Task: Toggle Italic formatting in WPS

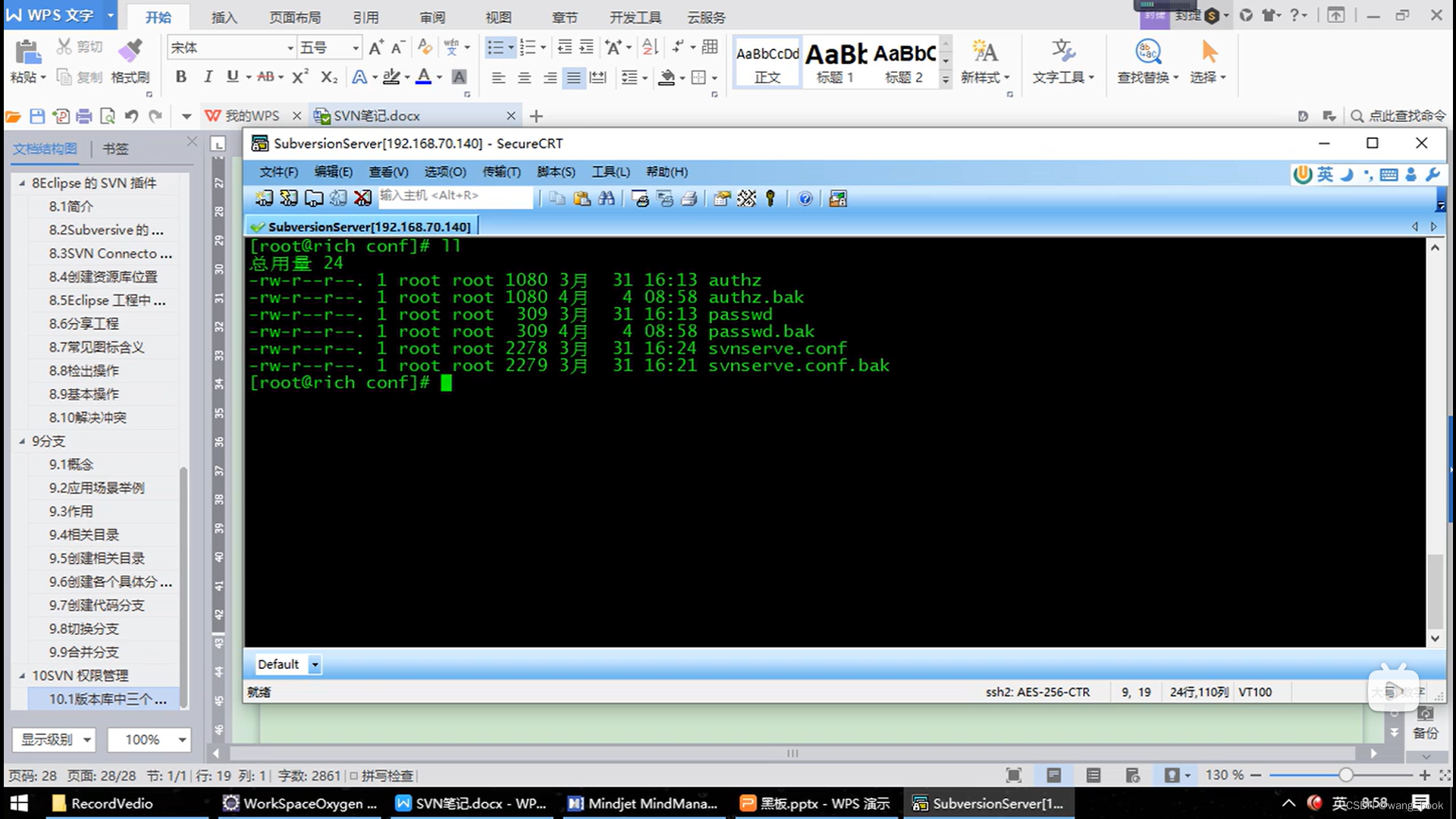Action: 208,77
